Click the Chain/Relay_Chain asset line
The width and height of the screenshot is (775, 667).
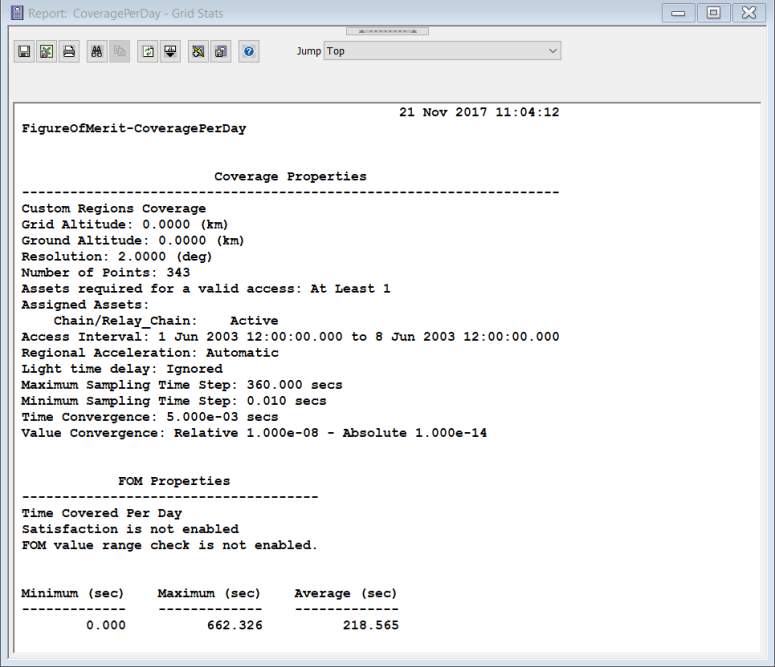150,321
